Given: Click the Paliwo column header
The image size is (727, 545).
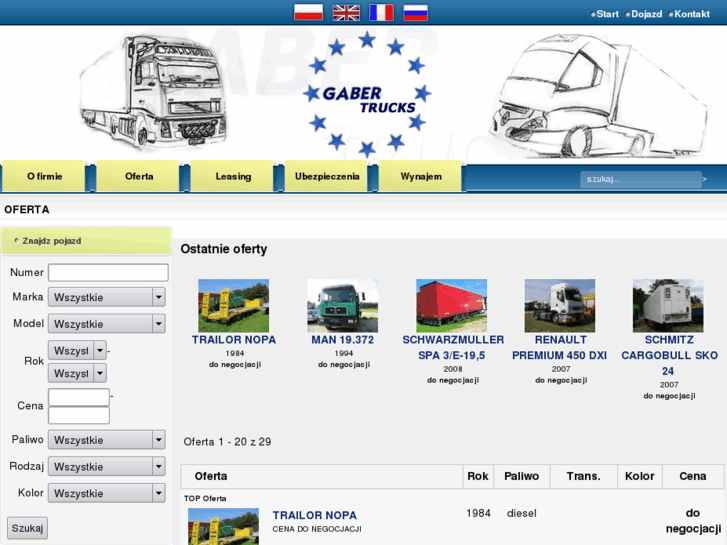Looking at the screenshot, I should tap(522, 476).
